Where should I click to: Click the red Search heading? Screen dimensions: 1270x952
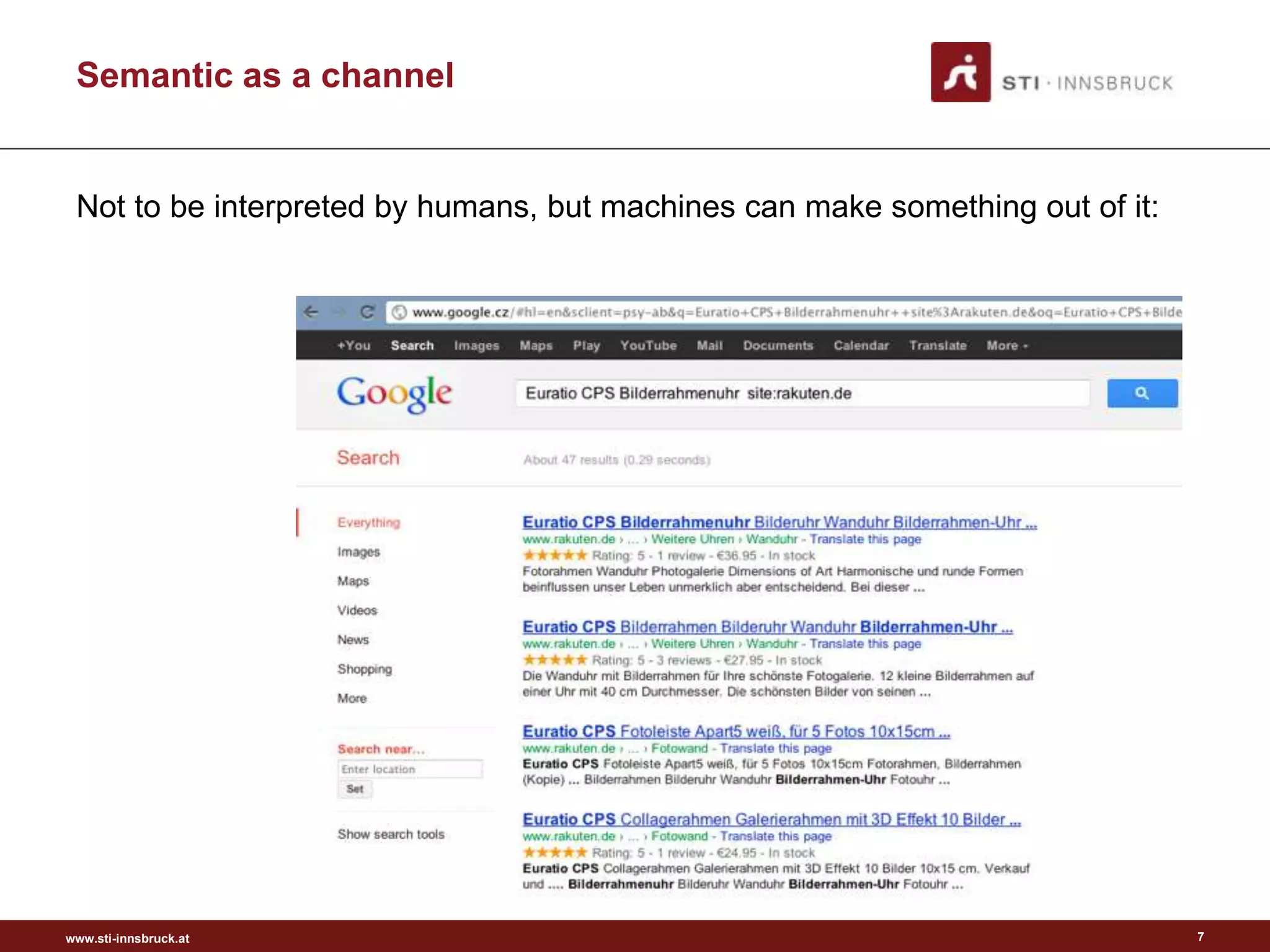pyautogui.click(x=368, y=457)
